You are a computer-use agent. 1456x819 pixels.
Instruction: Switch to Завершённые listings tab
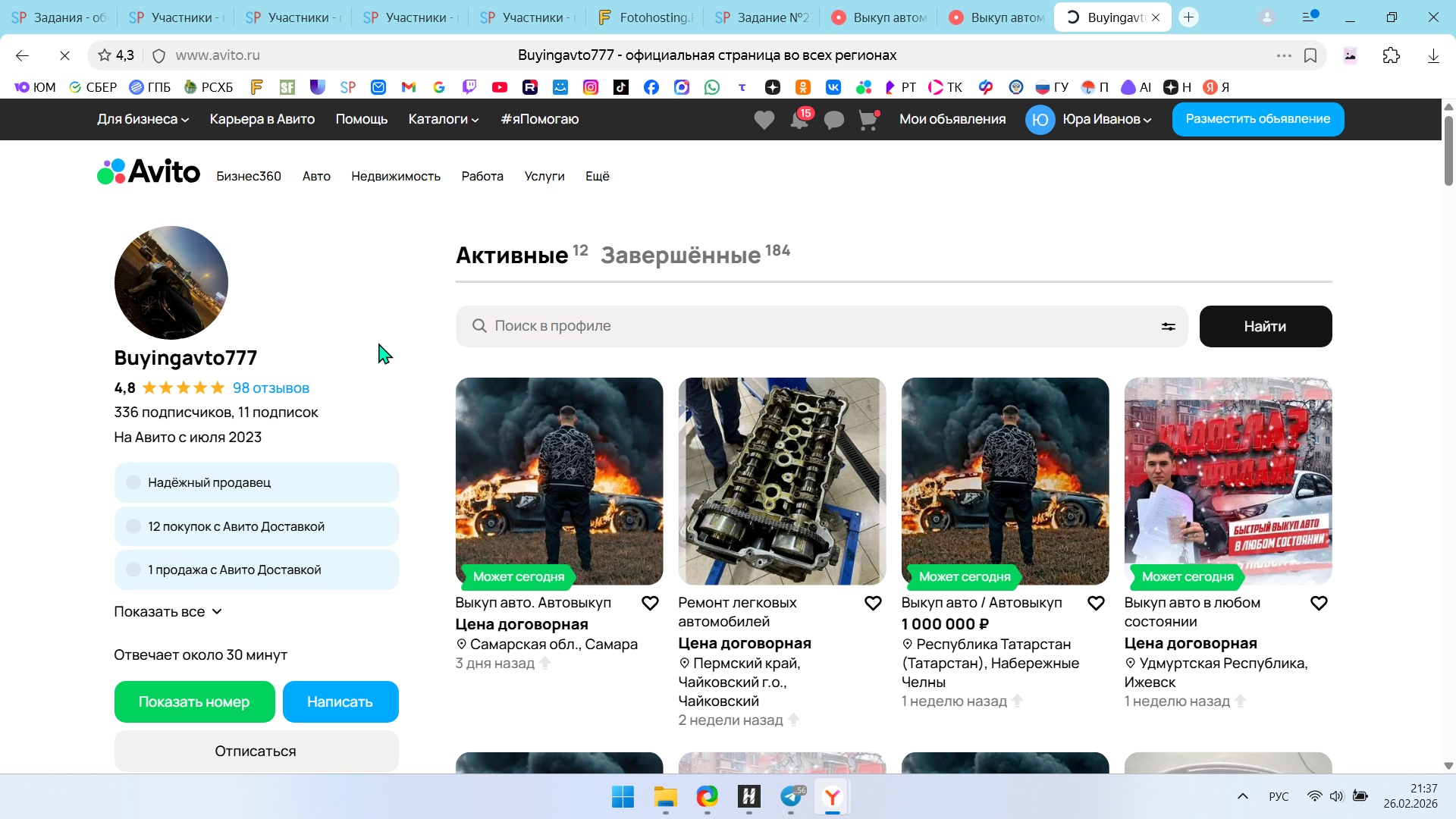(x=680, y=256)
